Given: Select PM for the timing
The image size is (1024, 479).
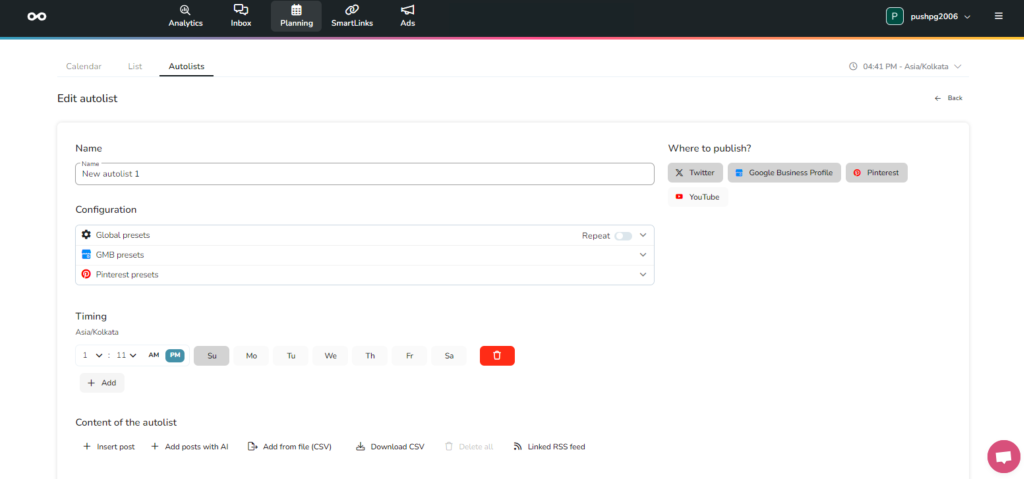Looking at the screenshot, I should coord(174,355).
